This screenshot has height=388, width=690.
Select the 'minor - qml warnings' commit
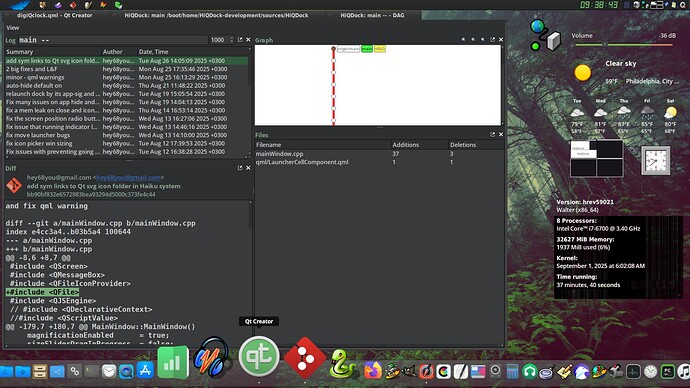pyautogui.click(x=127, y=77)
